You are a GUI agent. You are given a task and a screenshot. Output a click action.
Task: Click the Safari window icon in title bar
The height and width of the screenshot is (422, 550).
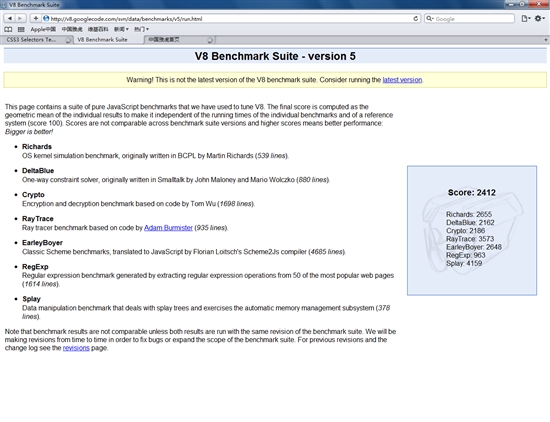click(4, 5)
